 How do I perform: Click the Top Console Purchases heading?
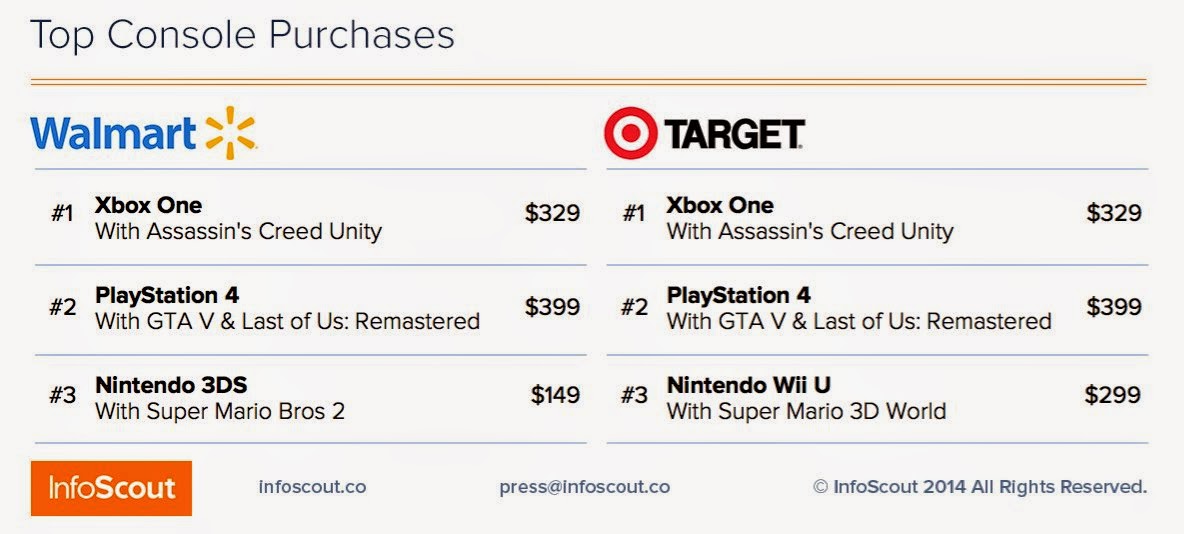242,35
